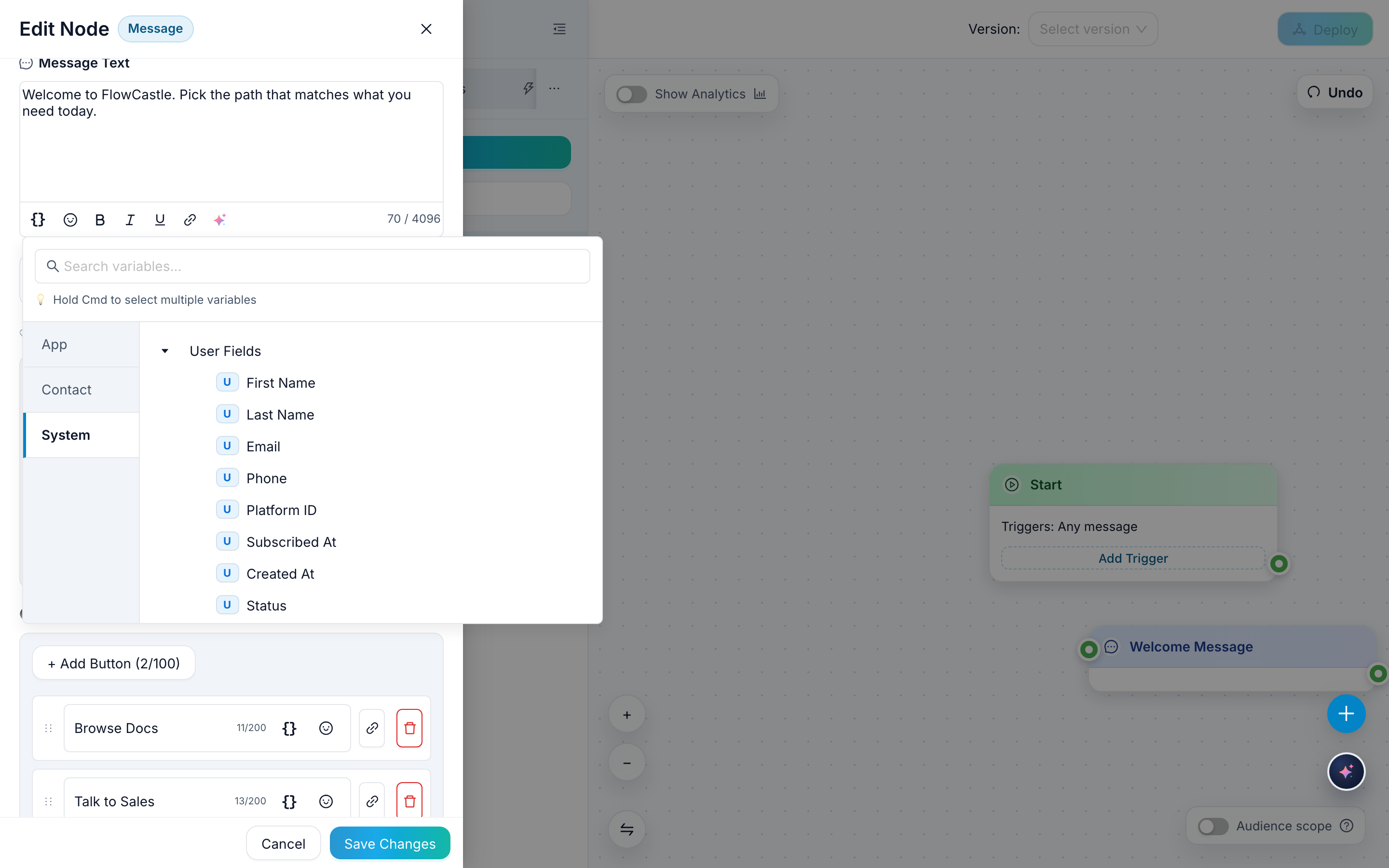
Task: Enable the Audience scope toggle
Action: click(1213, 826)
